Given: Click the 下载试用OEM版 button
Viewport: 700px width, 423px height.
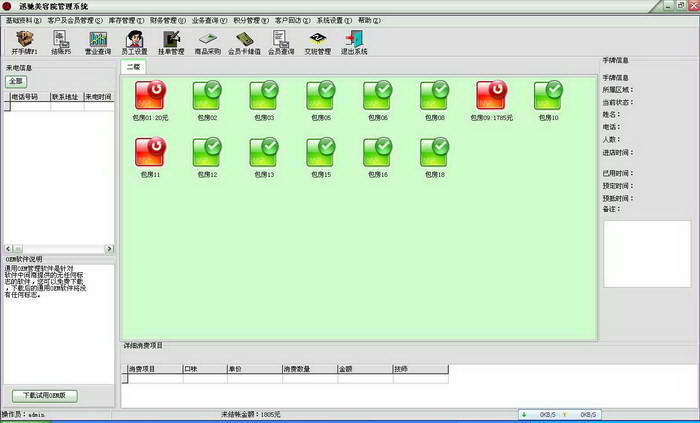Looking at the screenshot, I should [x=44, y=396].
